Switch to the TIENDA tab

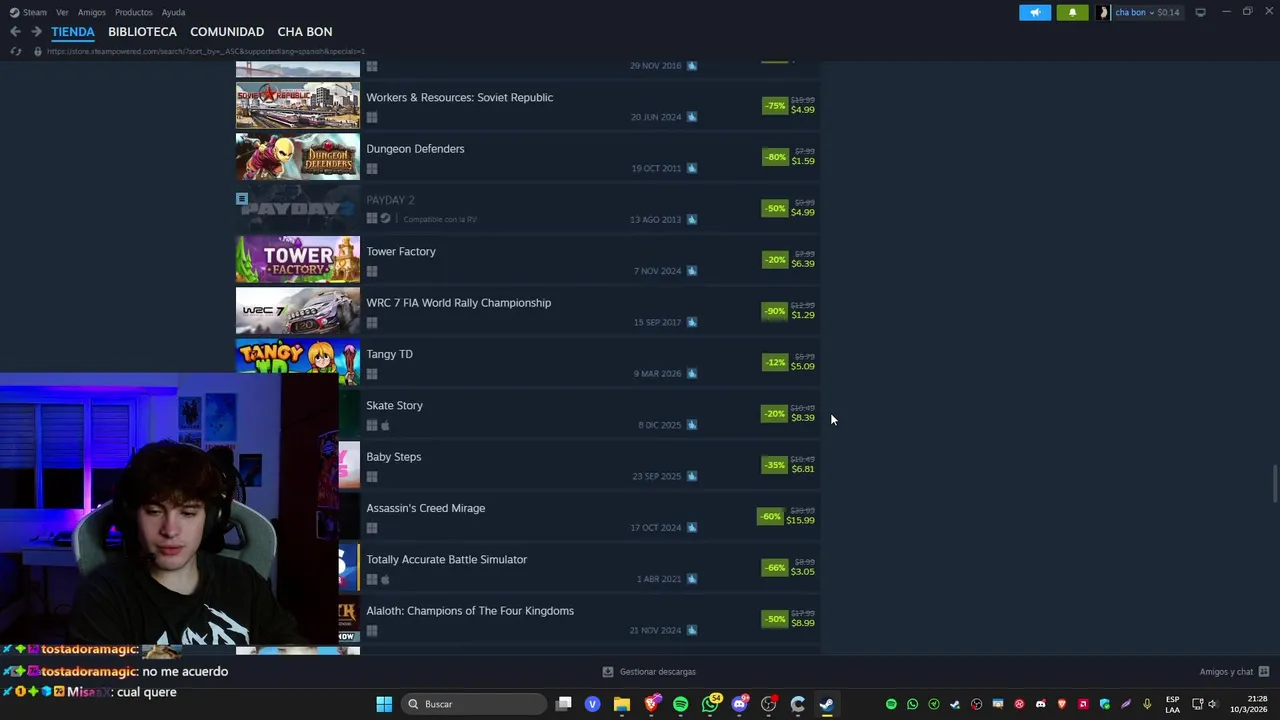[x=73, y=32]
